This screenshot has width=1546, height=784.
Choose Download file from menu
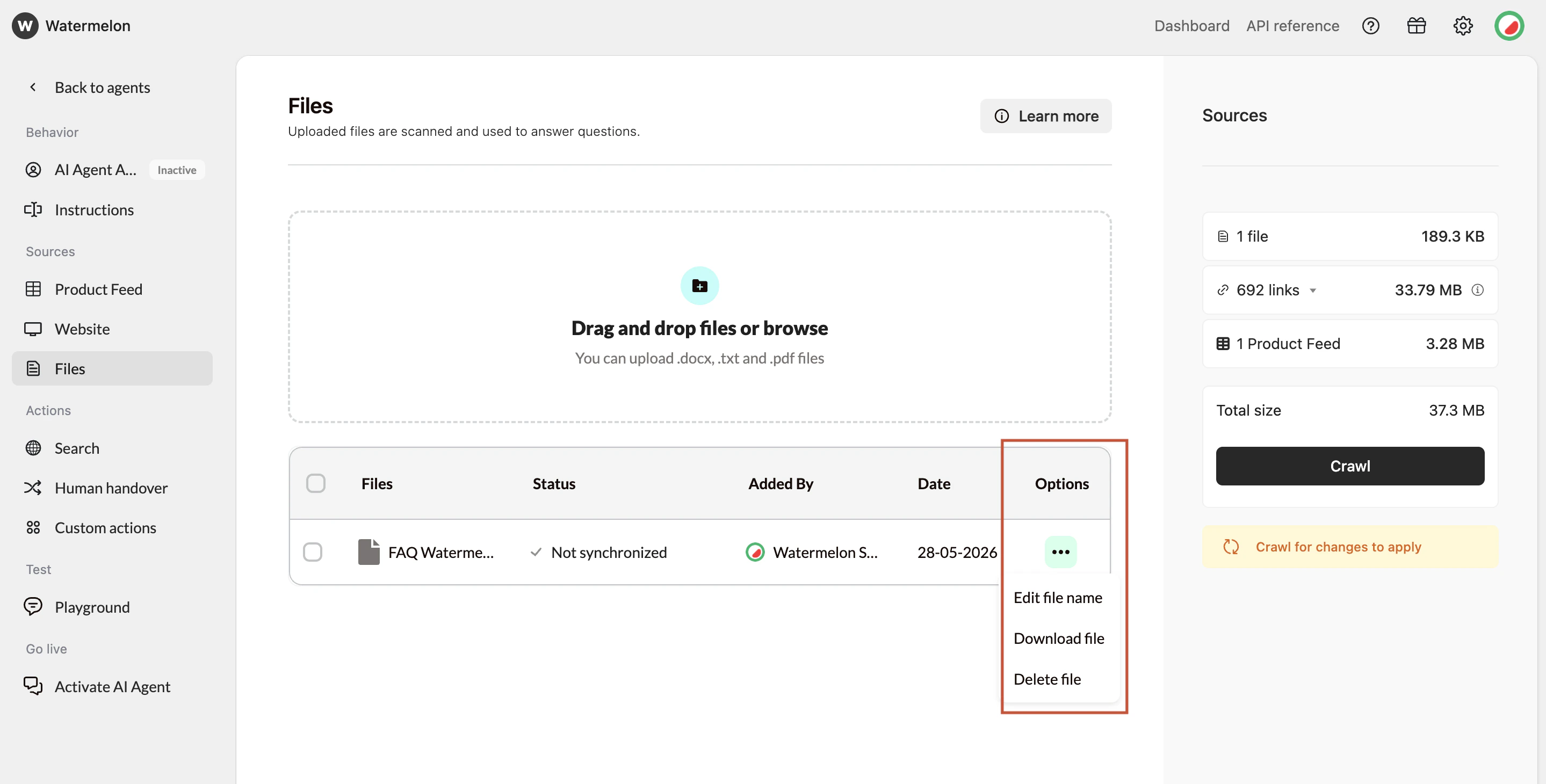1059,638
